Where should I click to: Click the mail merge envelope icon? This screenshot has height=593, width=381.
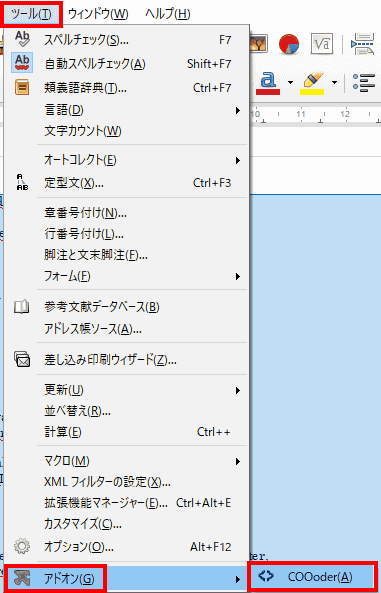22,359
